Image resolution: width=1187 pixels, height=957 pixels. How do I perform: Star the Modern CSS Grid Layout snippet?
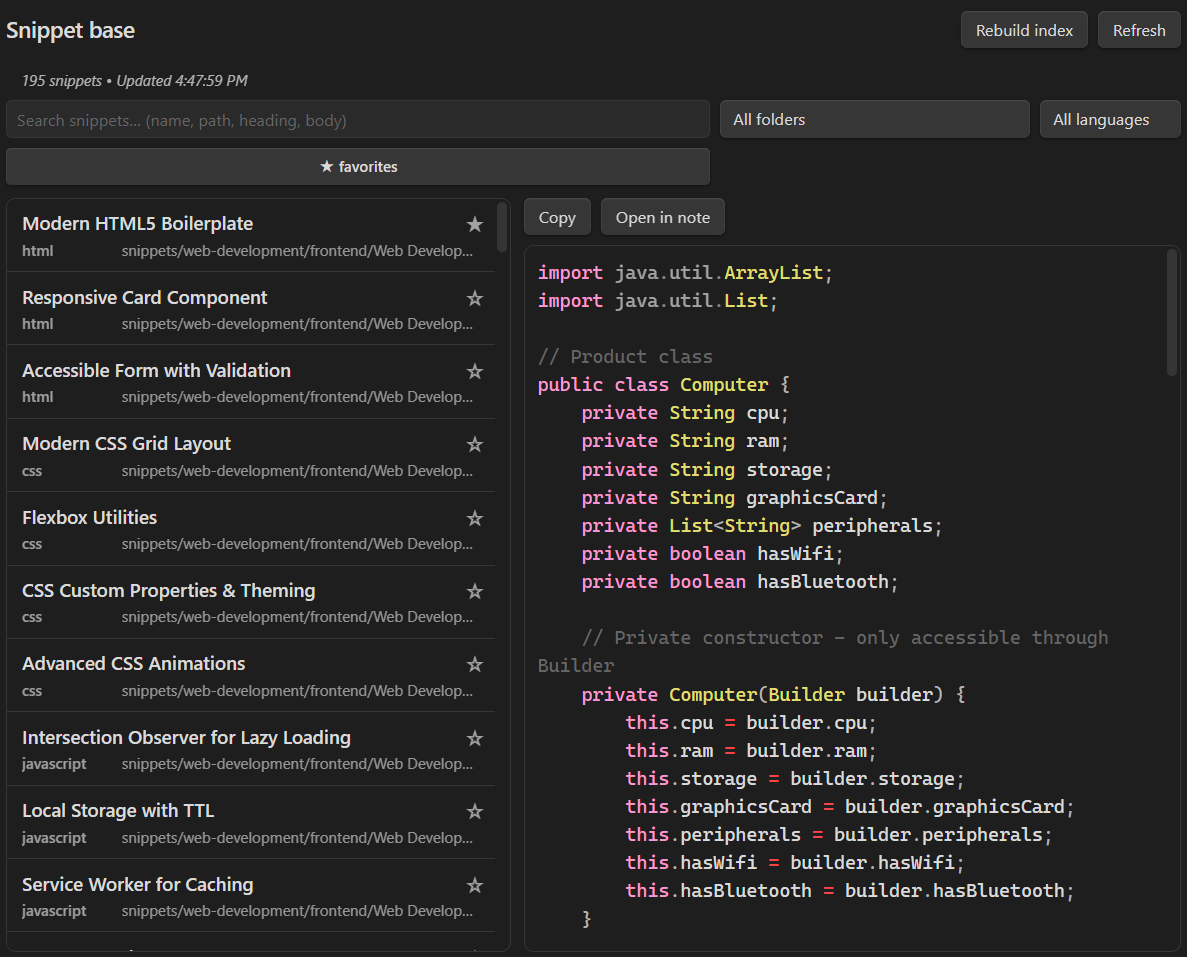[x=475, y=444]
